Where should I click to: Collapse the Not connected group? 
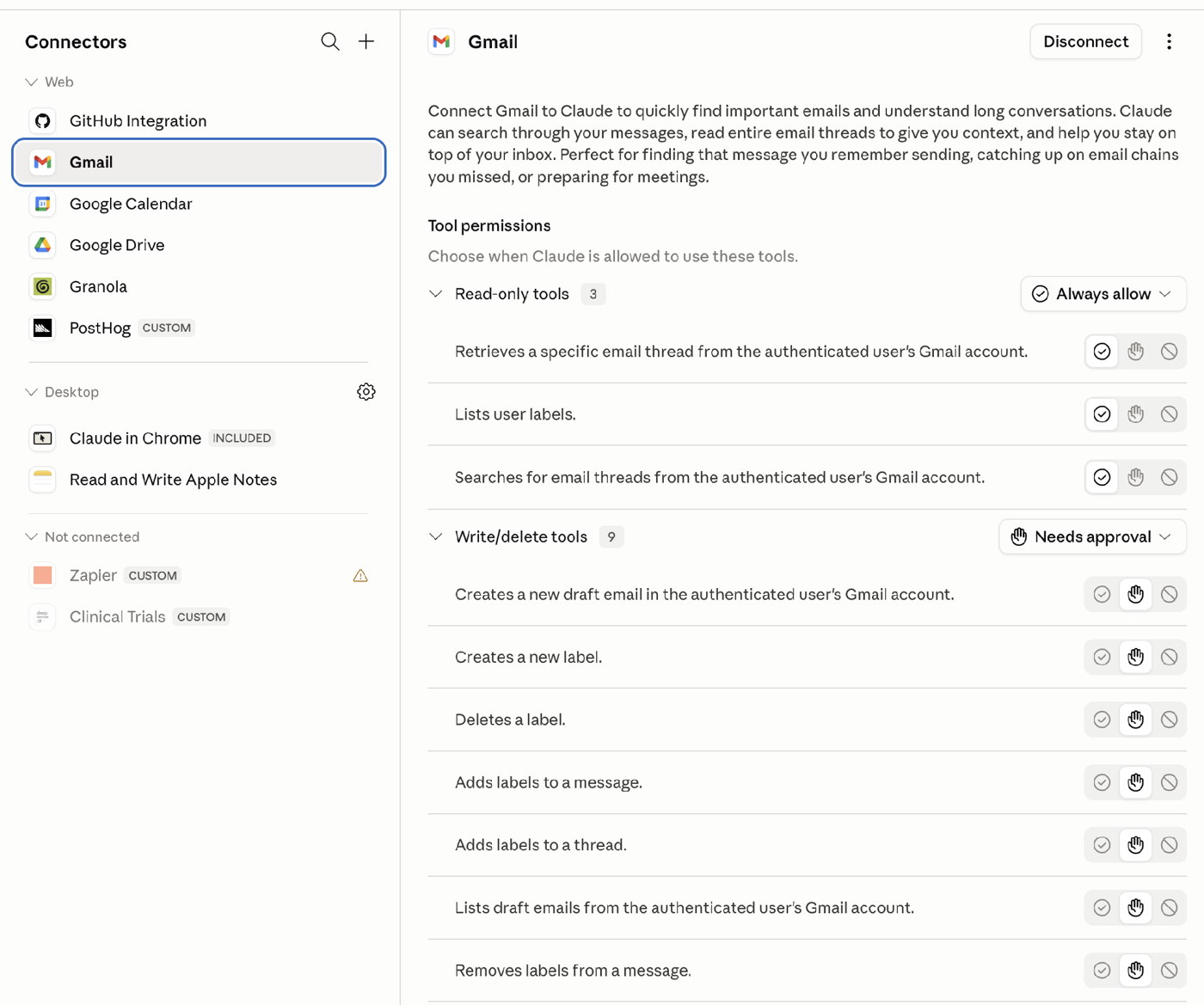32,536
